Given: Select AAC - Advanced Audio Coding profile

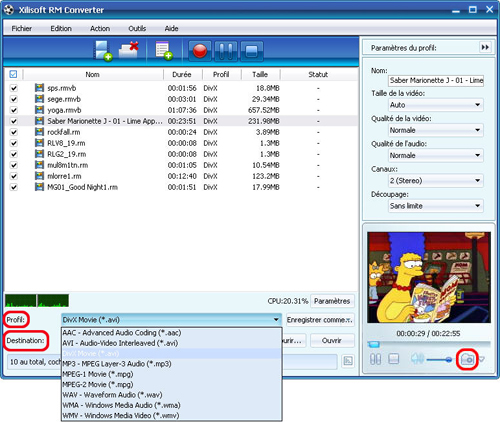Looking at the screenshot, I should (172, 333).
